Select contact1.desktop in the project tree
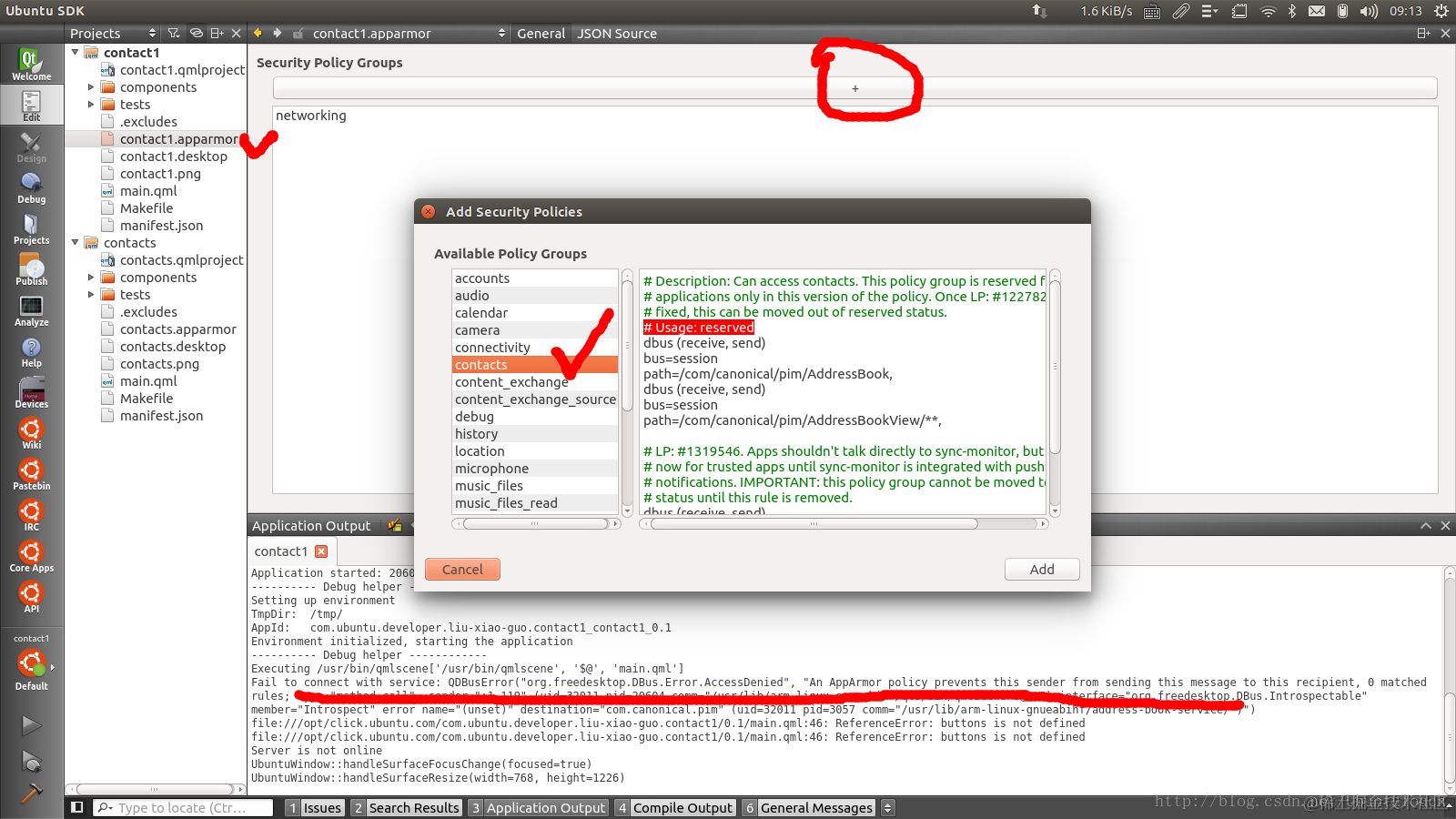The height and width of the screenshot is (819, 1456). [x=174, y=157]
